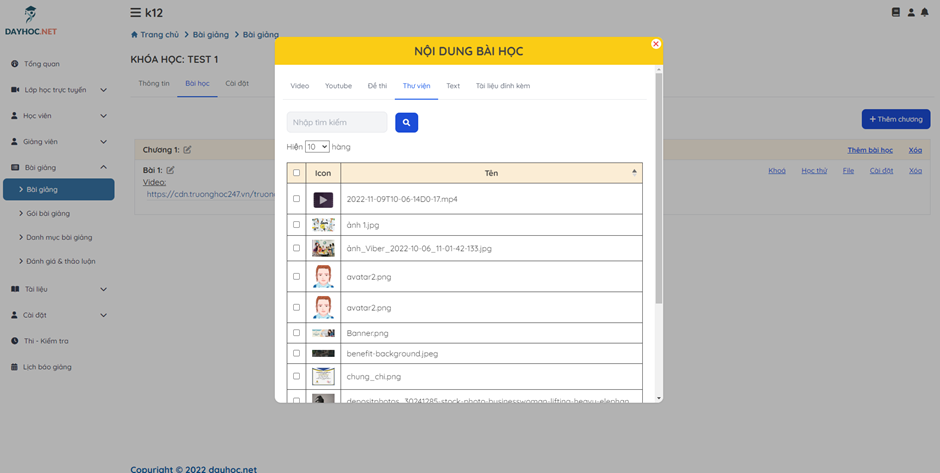Open the rows-per-page dropdown showing 10
This screenshot has height=473, width=940.
tap(317, 147)
